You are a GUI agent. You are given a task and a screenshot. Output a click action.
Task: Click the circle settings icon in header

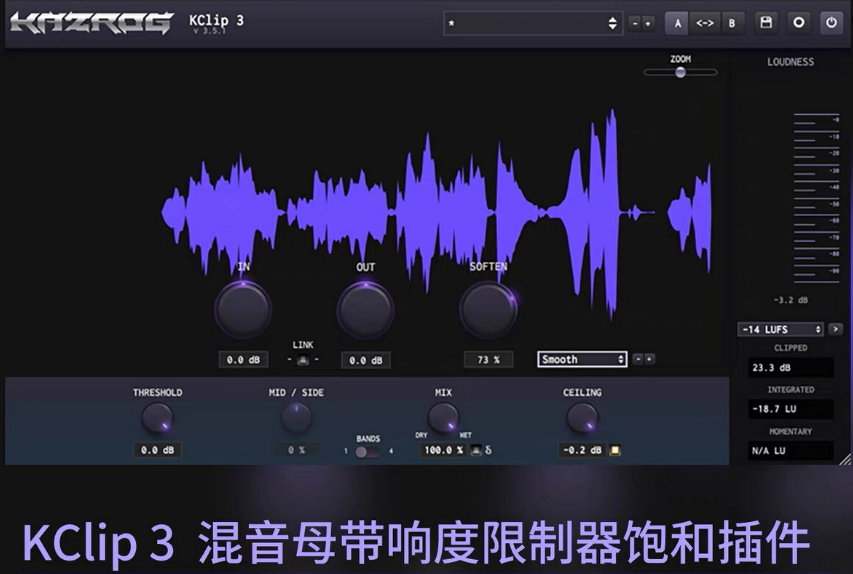(x=799, y=23)
